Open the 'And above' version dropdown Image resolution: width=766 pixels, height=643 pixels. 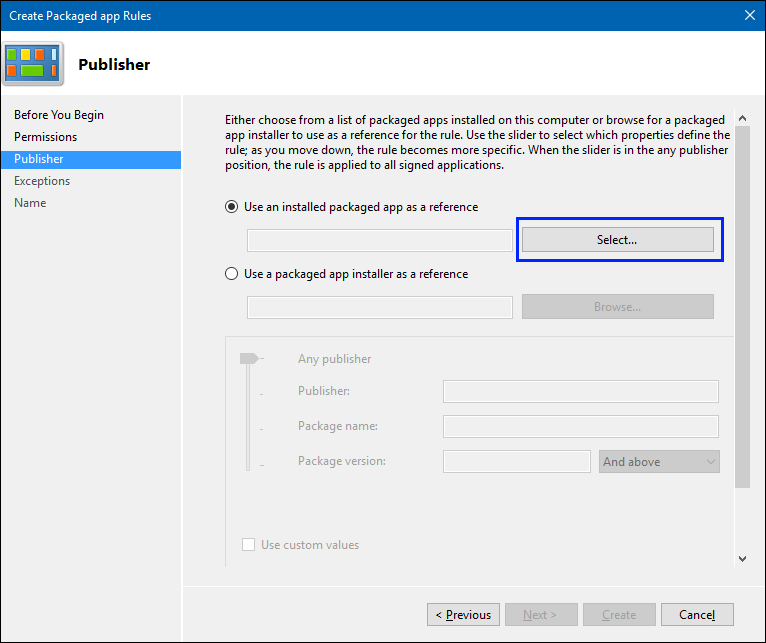[x=660, y=462]
